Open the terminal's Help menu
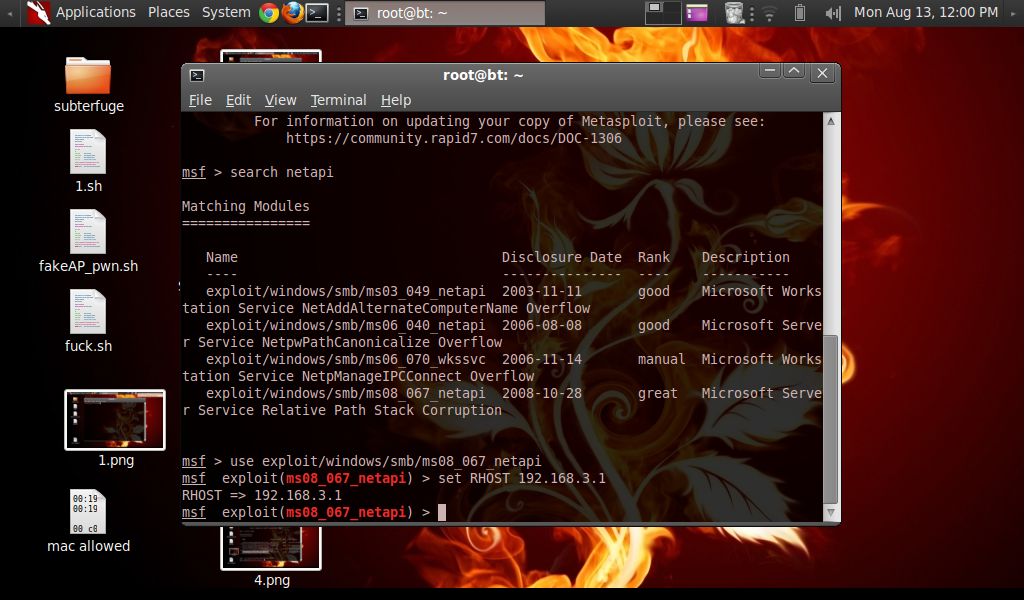Screen dimensions: 1024x600 (396, 100)
